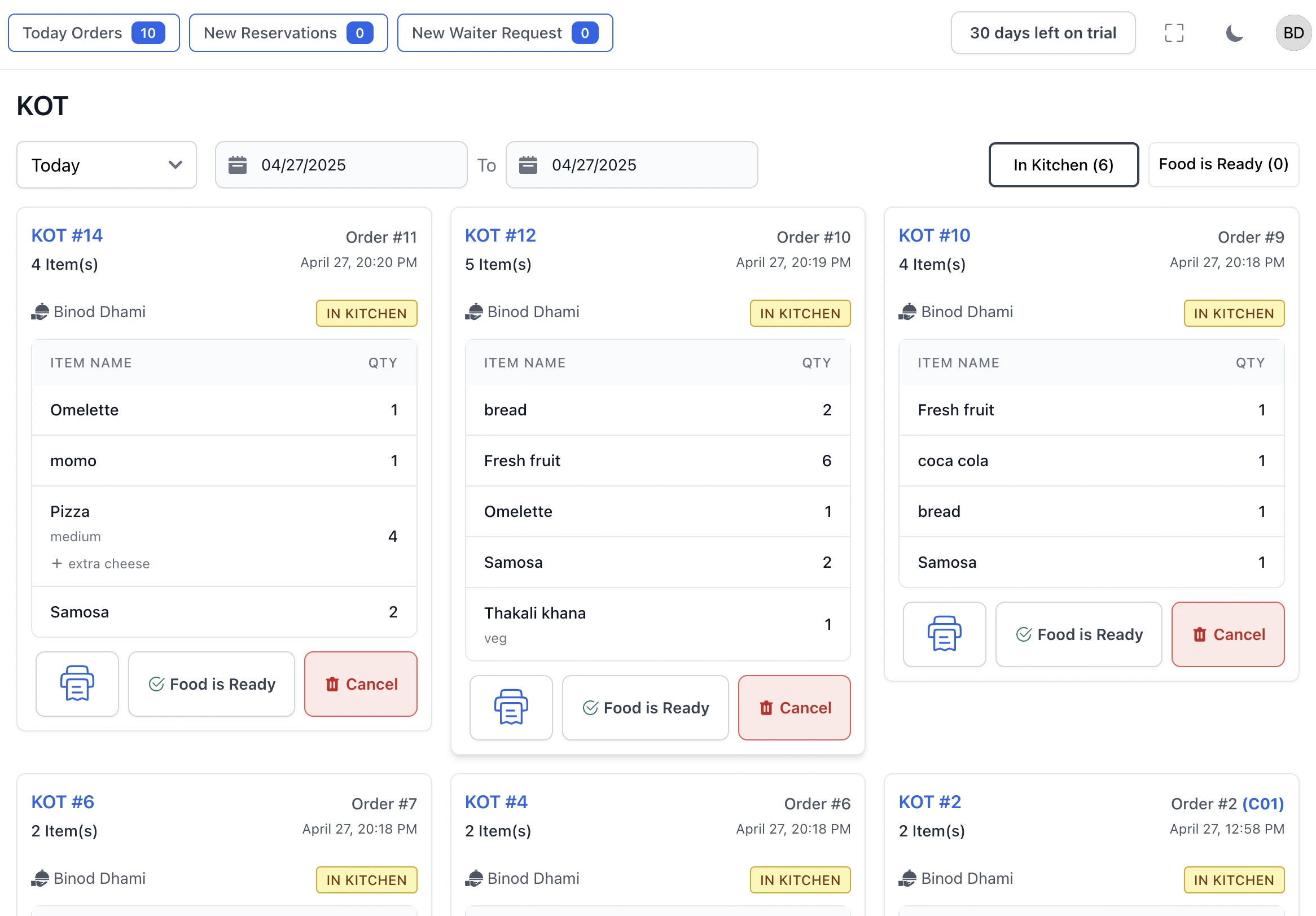
Task: Click the New Waiter Request counter badge
Action: [x=584, y=33]
